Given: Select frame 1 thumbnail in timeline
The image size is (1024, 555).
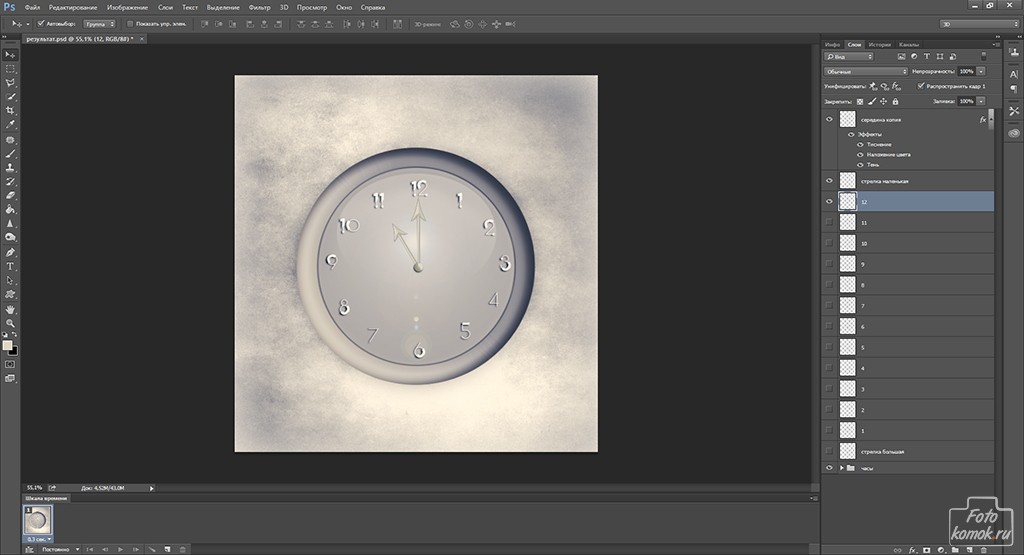Looking at the screenshot, I should 37,520.
